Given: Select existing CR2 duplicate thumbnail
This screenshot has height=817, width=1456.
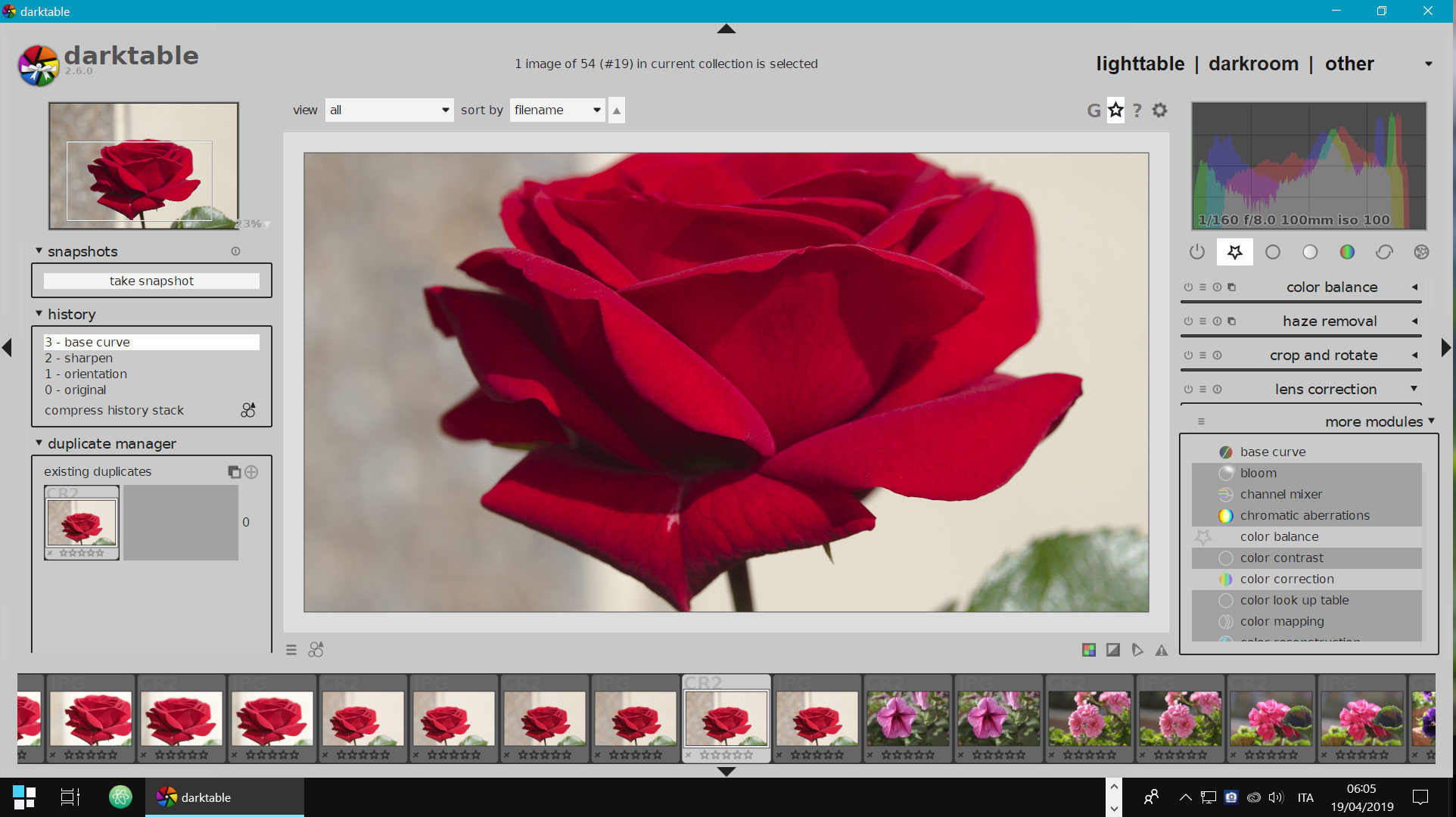Looking at the screenshot, I should pos(82,522).
